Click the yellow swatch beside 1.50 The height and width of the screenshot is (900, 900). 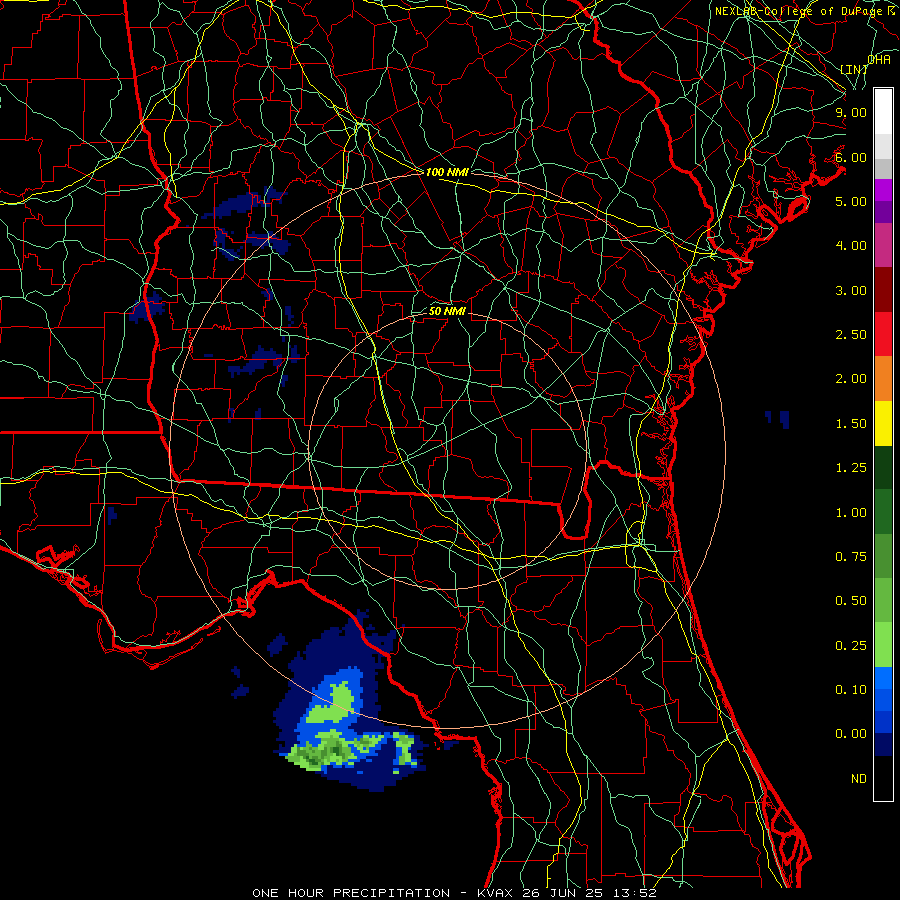883,423
